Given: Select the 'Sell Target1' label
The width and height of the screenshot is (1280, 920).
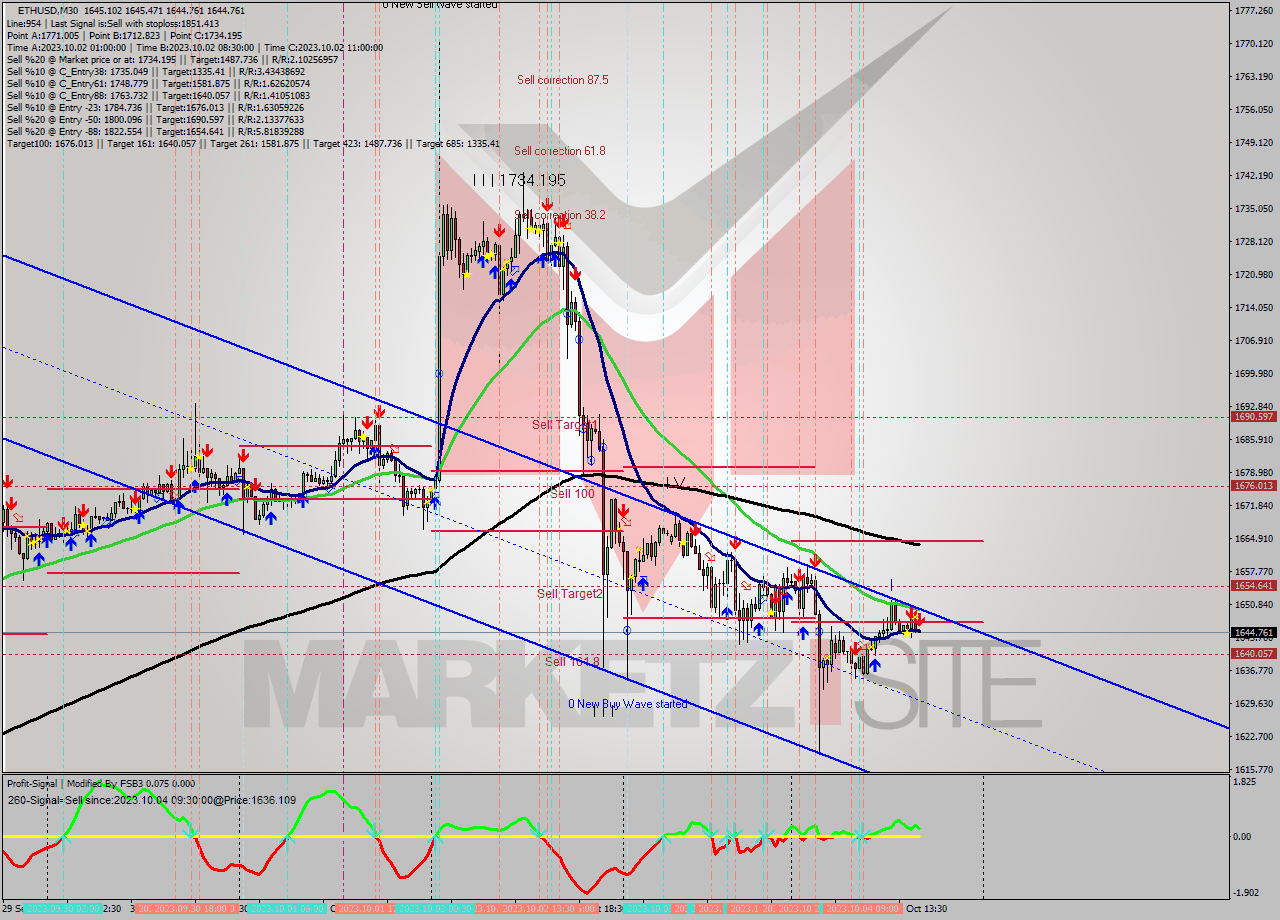Looking at the screenshot, I should point(563,424).
